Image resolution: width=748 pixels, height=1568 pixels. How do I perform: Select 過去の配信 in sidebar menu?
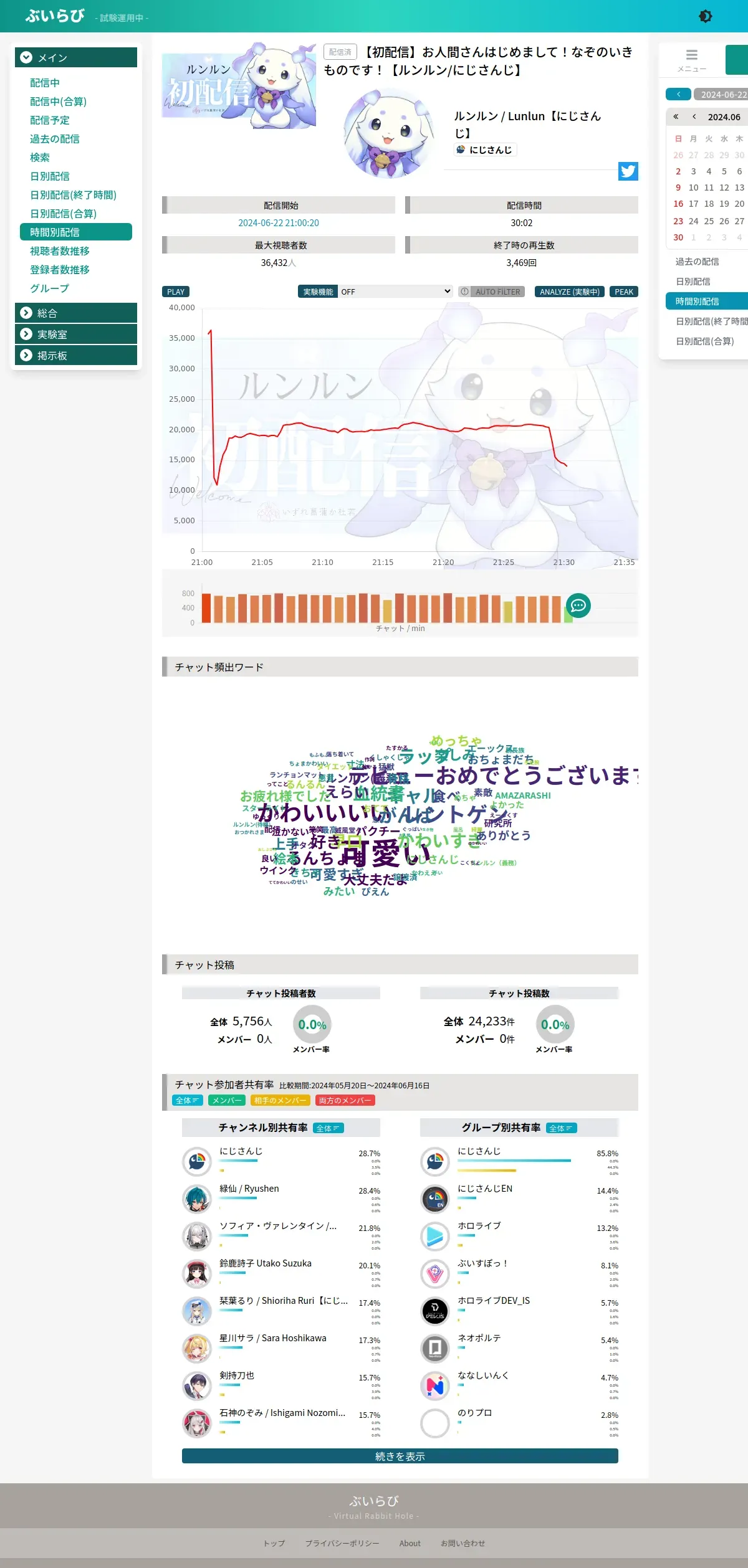[x=55, y=139]
